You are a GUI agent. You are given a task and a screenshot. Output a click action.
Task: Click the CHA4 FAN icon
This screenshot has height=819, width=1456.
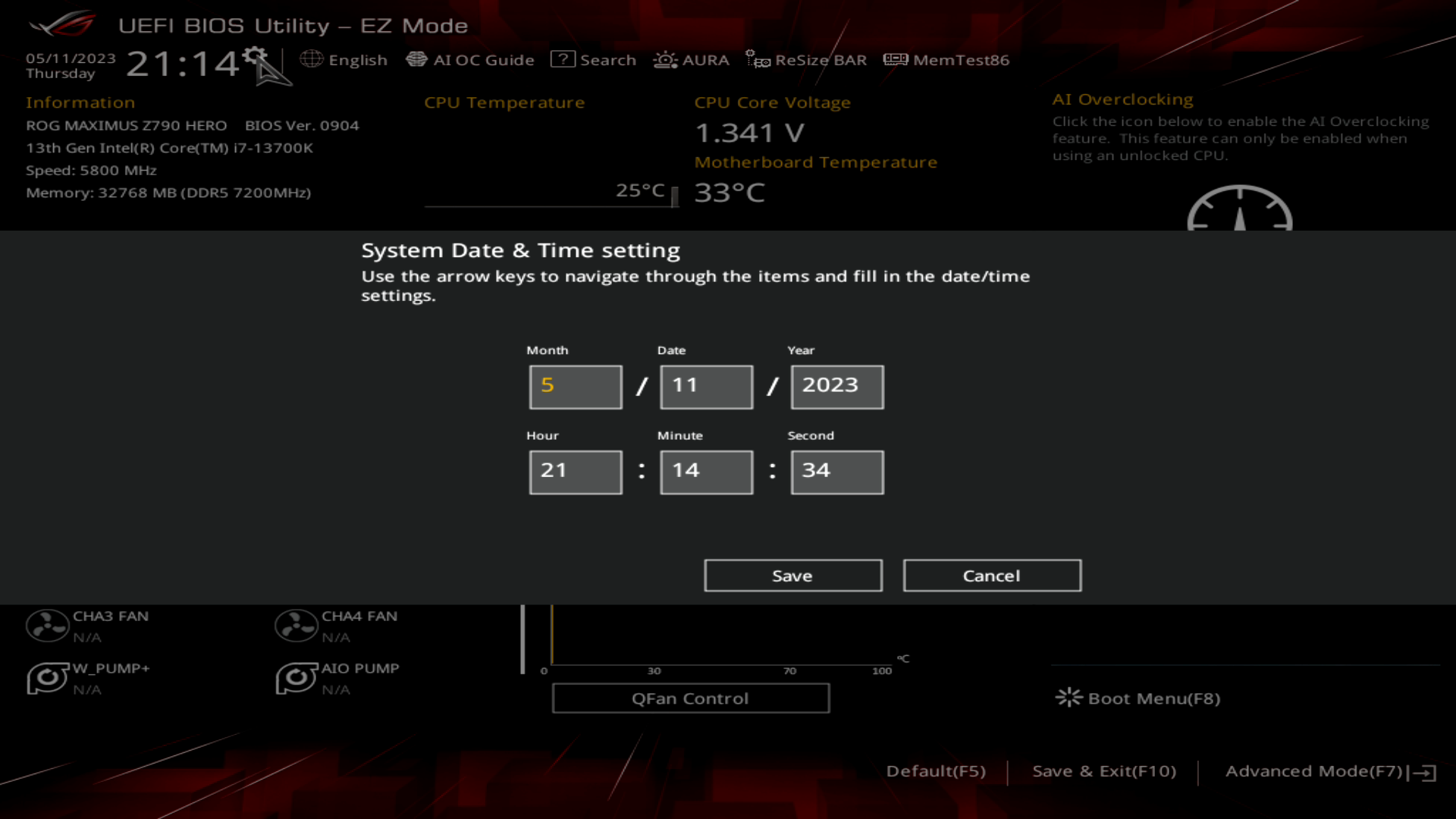click(296, 626)
